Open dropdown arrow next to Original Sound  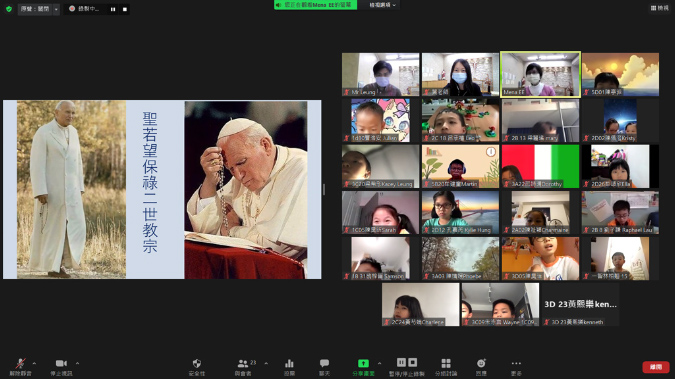56,9
